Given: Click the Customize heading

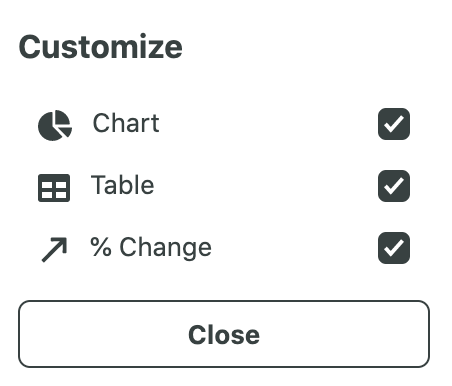Looking at the screenshot, I should [x=101, y=47].
